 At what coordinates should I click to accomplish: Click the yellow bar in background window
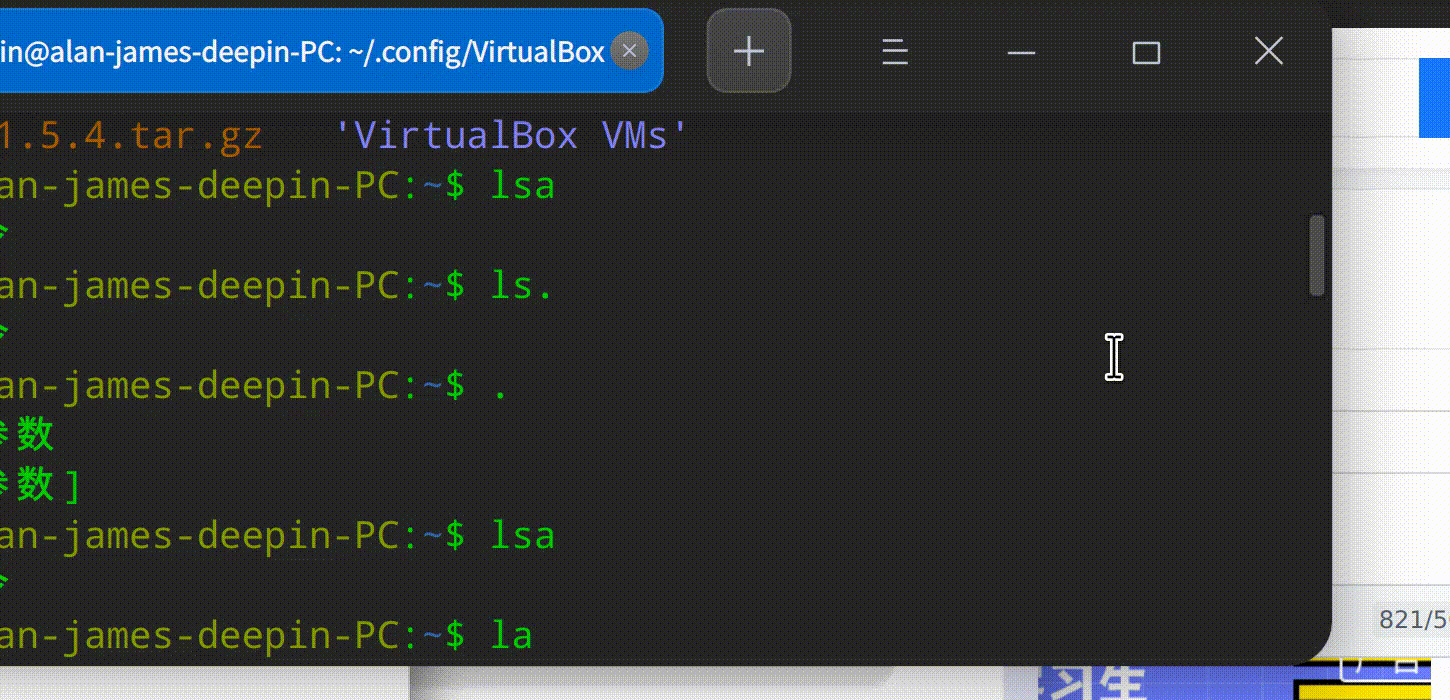1370,692
